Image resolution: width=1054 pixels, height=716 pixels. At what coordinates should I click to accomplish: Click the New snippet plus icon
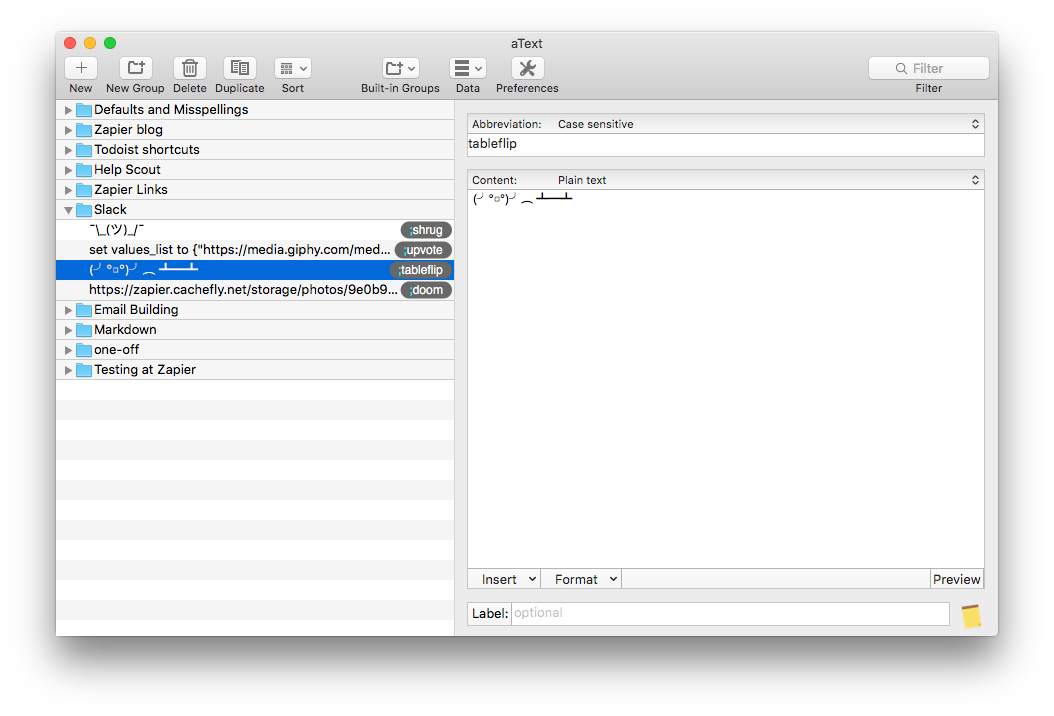coord(81,68)
